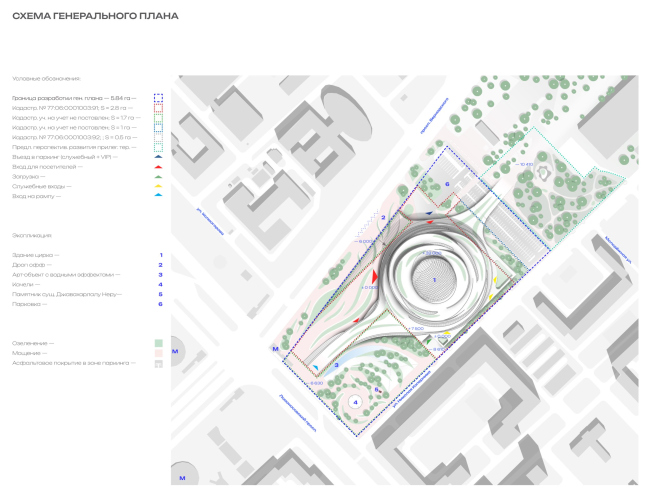Screen dimensions: 650x500
Task: Click number 1 on the circus dome
Action: pos(433,279)
